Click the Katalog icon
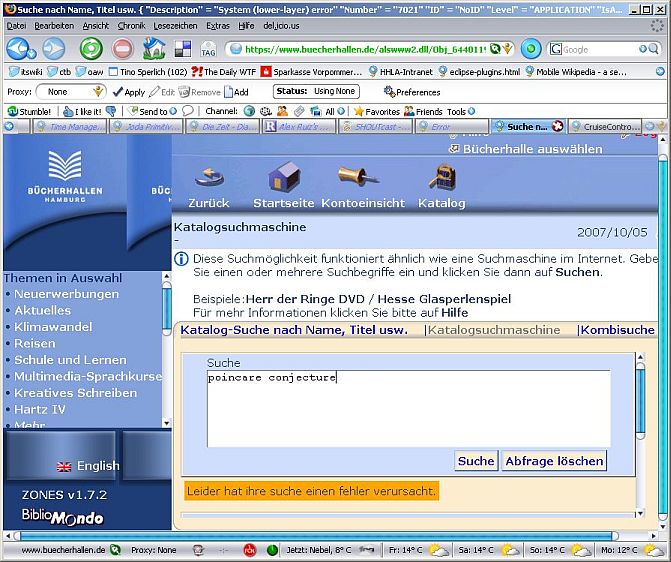 tap(441, 180)
